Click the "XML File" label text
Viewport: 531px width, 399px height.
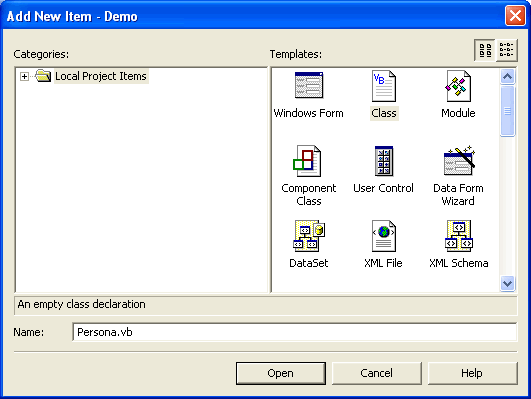[383, 263]
